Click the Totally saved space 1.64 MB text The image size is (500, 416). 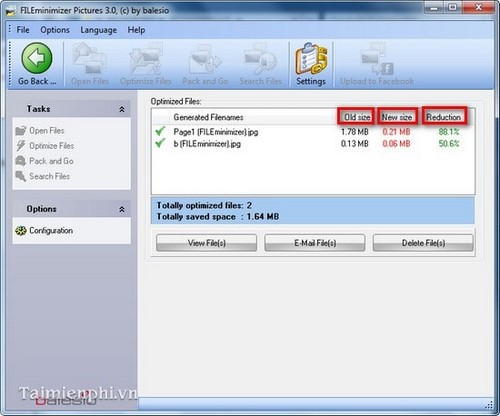point(218,217)
